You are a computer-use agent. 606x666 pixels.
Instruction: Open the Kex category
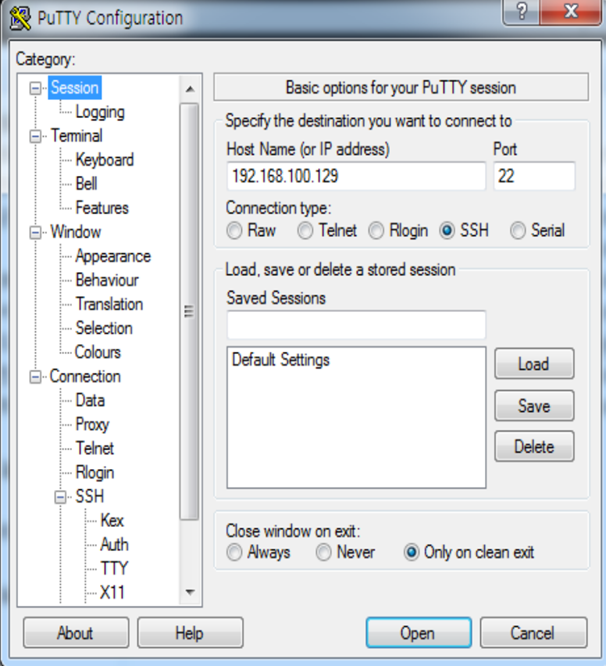click(x=112, y=521)
